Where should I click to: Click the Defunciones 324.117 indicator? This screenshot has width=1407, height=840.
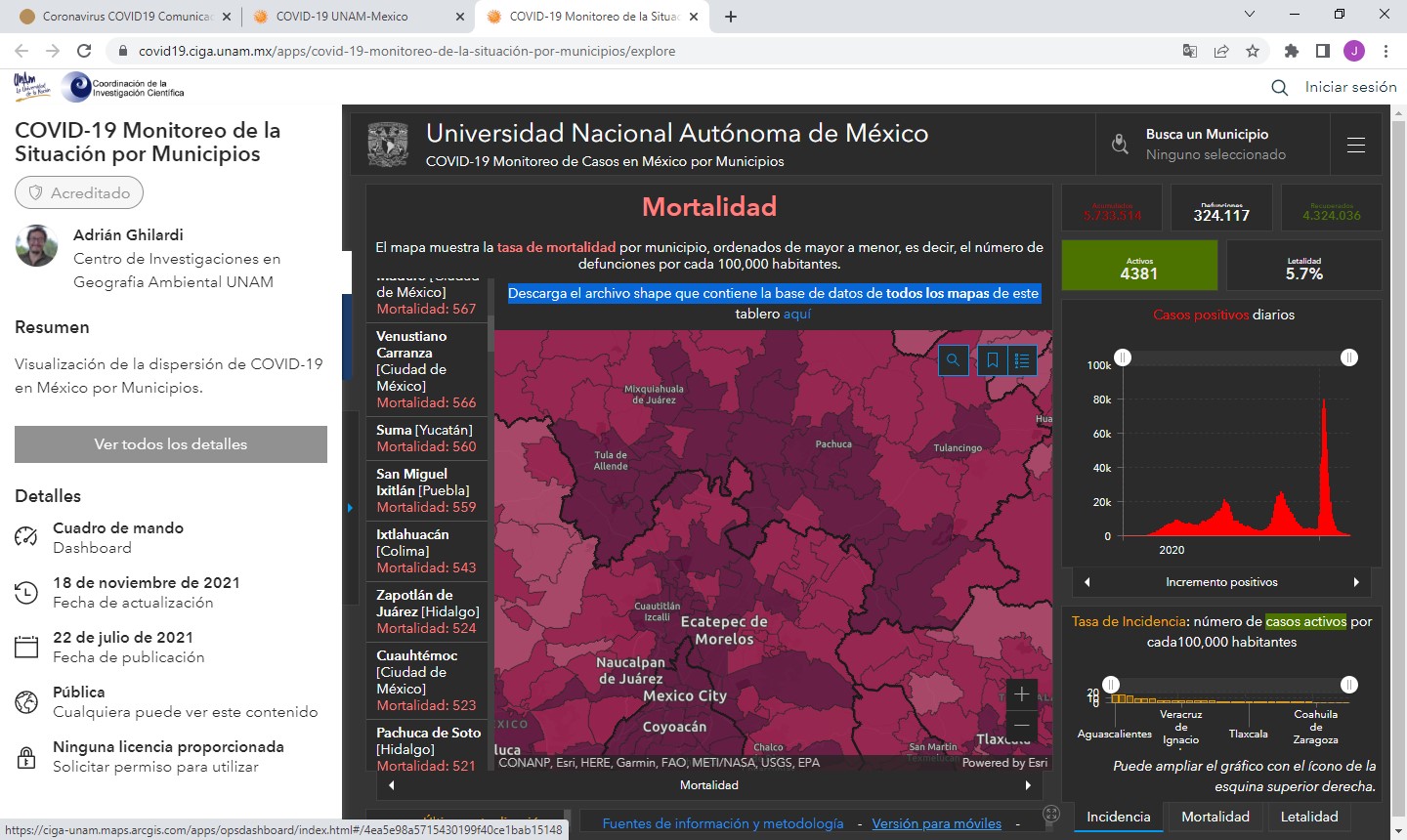point(1221,209)
